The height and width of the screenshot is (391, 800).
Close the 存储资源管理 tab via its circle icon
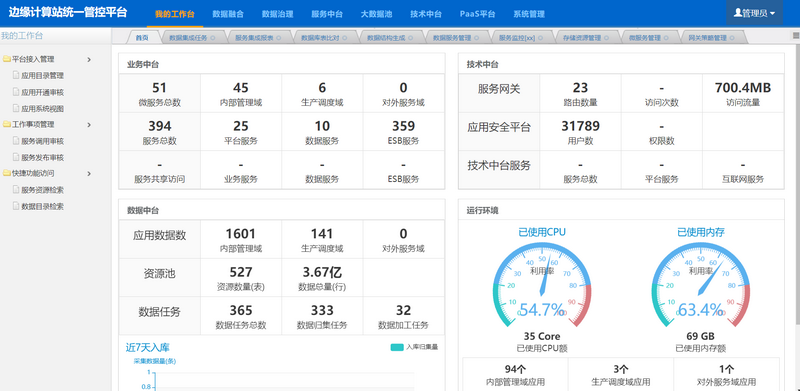(606, 38)
